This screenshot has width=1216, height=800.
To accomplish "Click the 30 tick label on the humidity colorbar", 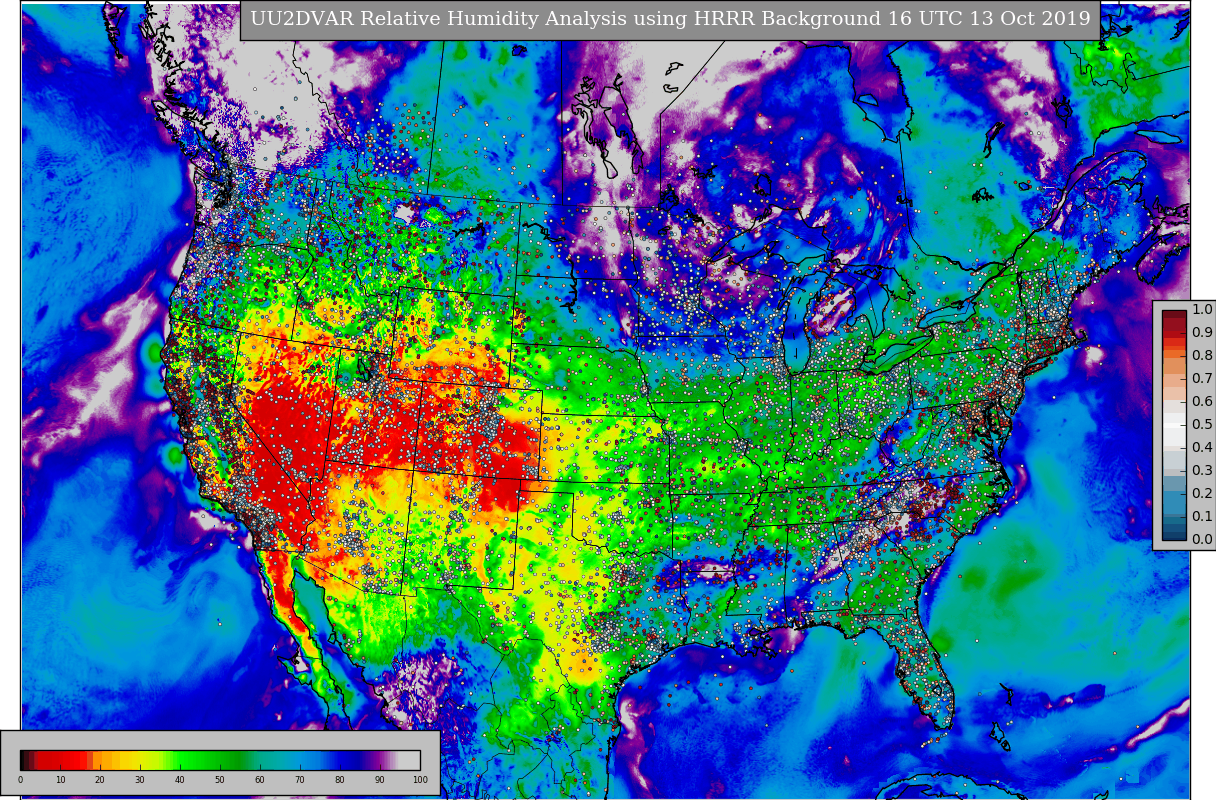I will point(140,780).
